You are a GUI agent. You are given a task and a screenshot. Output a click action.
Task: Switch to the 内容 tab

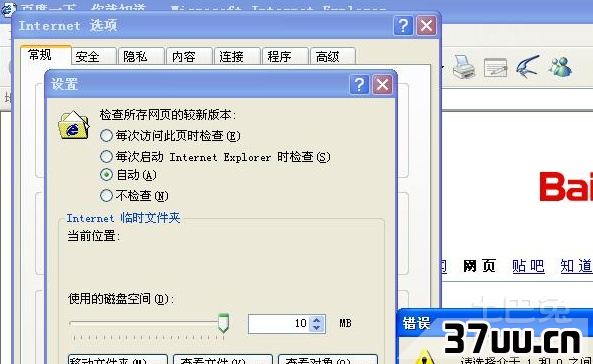(189, 57)
